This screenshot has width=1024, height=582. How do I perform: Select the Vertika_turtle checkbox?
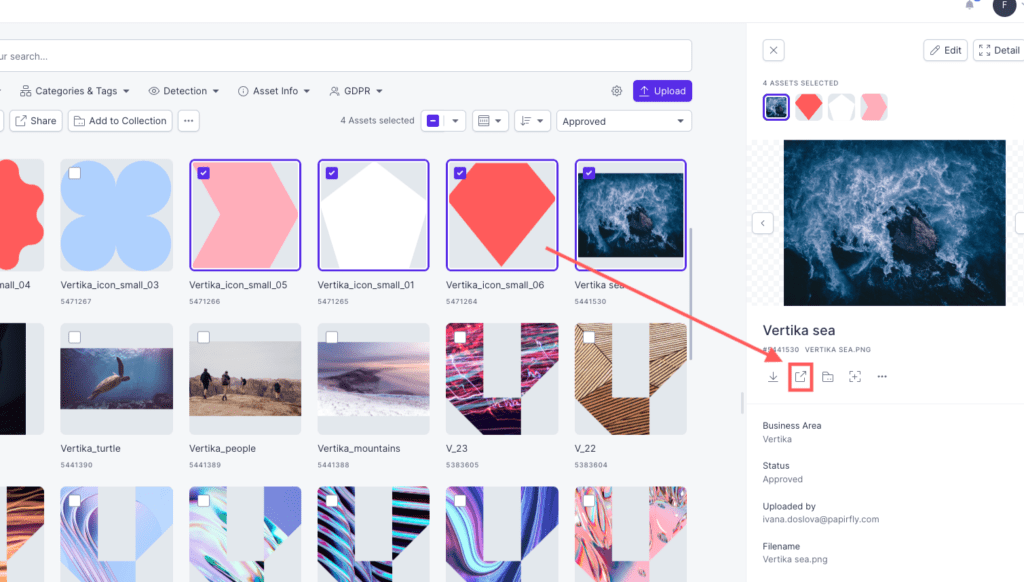[x=75, y=337]
